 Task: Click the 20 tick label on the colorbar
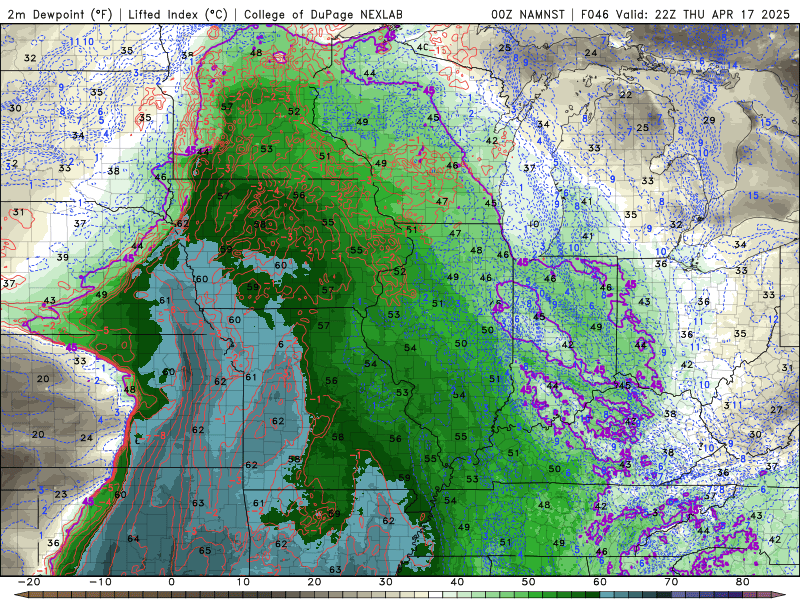[314, 582]
